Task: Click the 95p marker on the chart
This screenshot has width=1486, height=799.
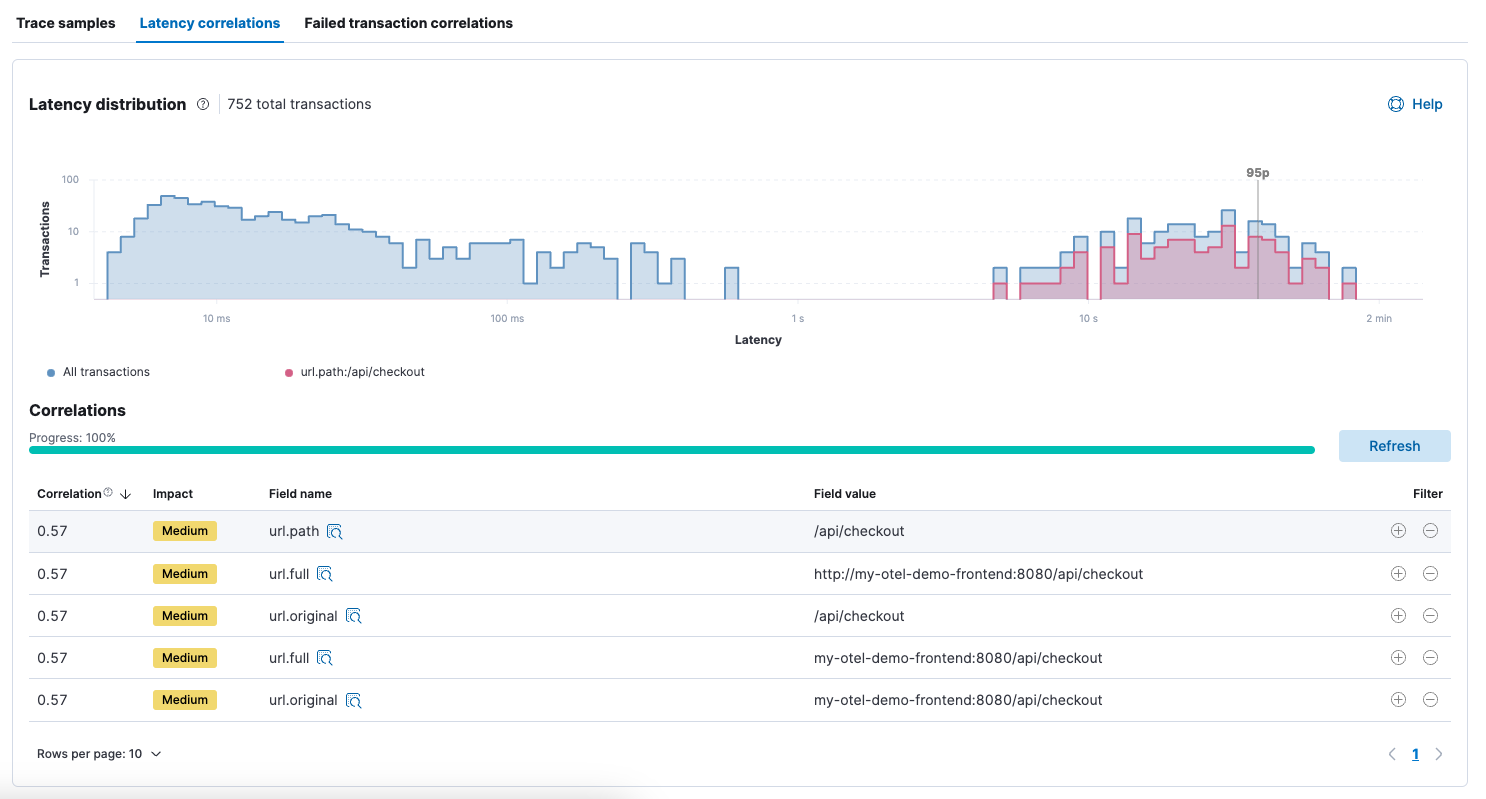Action: (1257, 171)
